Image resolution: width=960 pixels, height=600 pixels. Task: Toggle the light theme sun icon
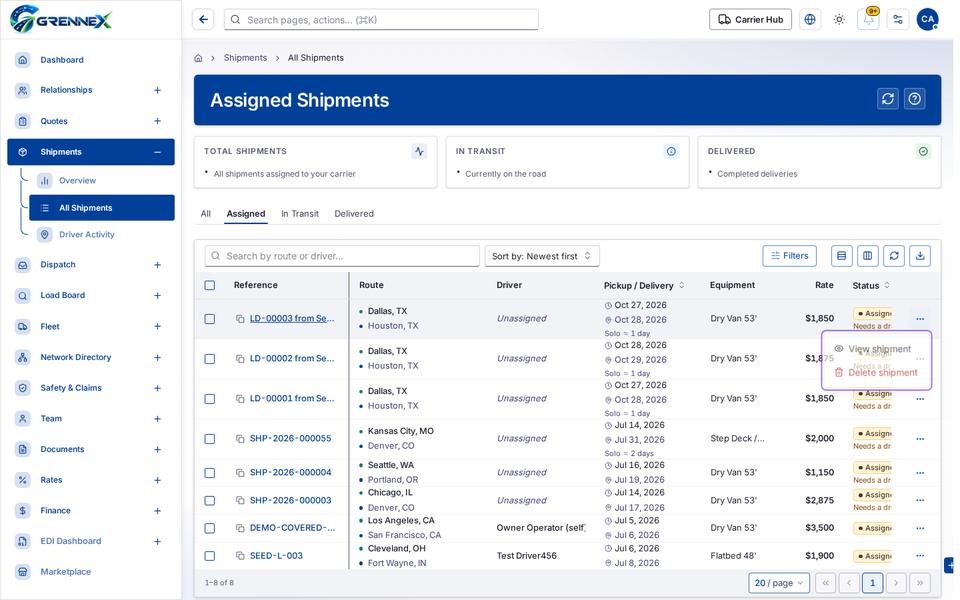[x=839, y=20]
